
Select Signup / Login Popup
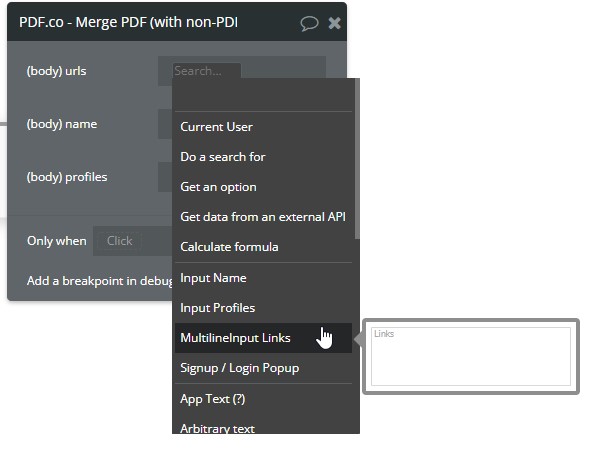click(263, 368)
